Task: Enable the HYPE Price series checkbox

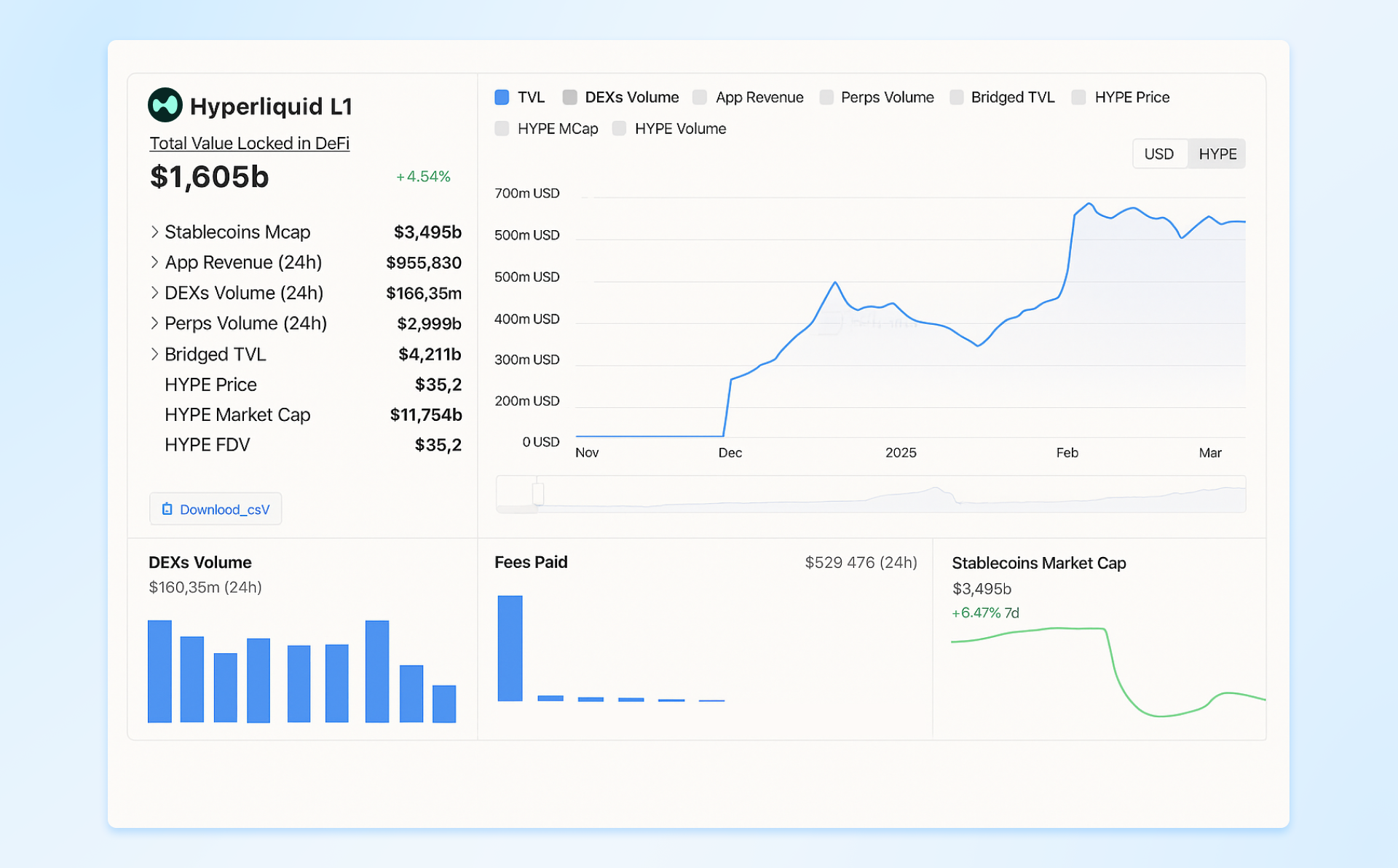Action: pyautogui.click(x=1079, y=98)
